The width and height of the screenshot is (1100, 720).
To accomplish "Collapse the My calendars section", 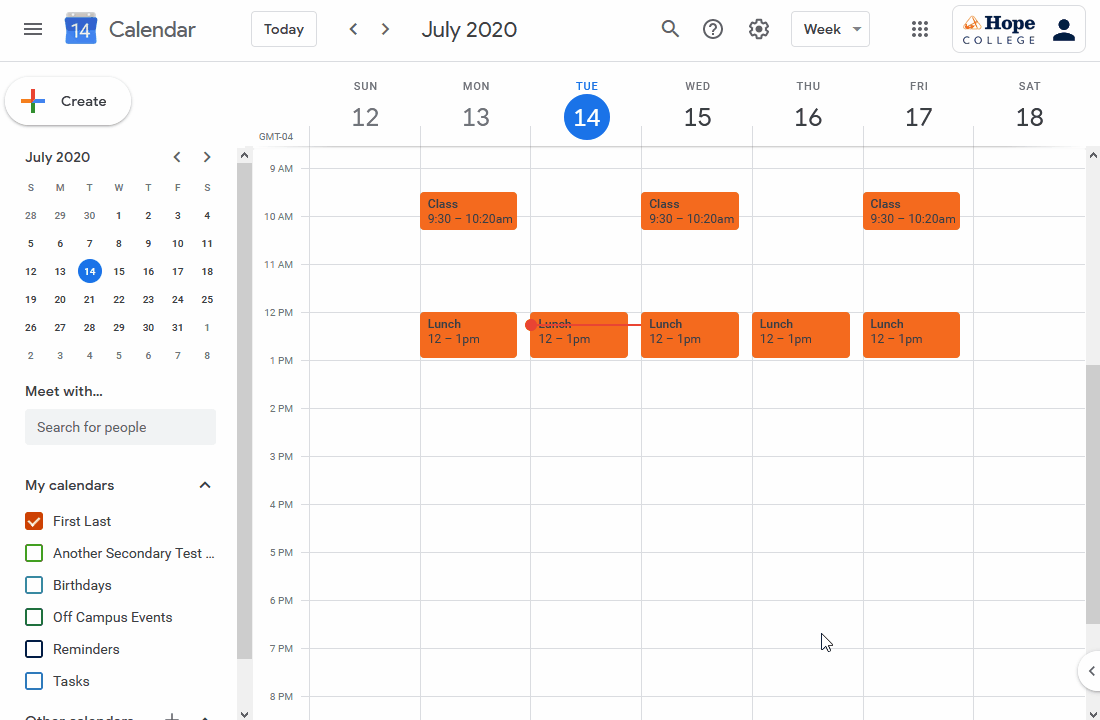I will click(x=204, y=485).
